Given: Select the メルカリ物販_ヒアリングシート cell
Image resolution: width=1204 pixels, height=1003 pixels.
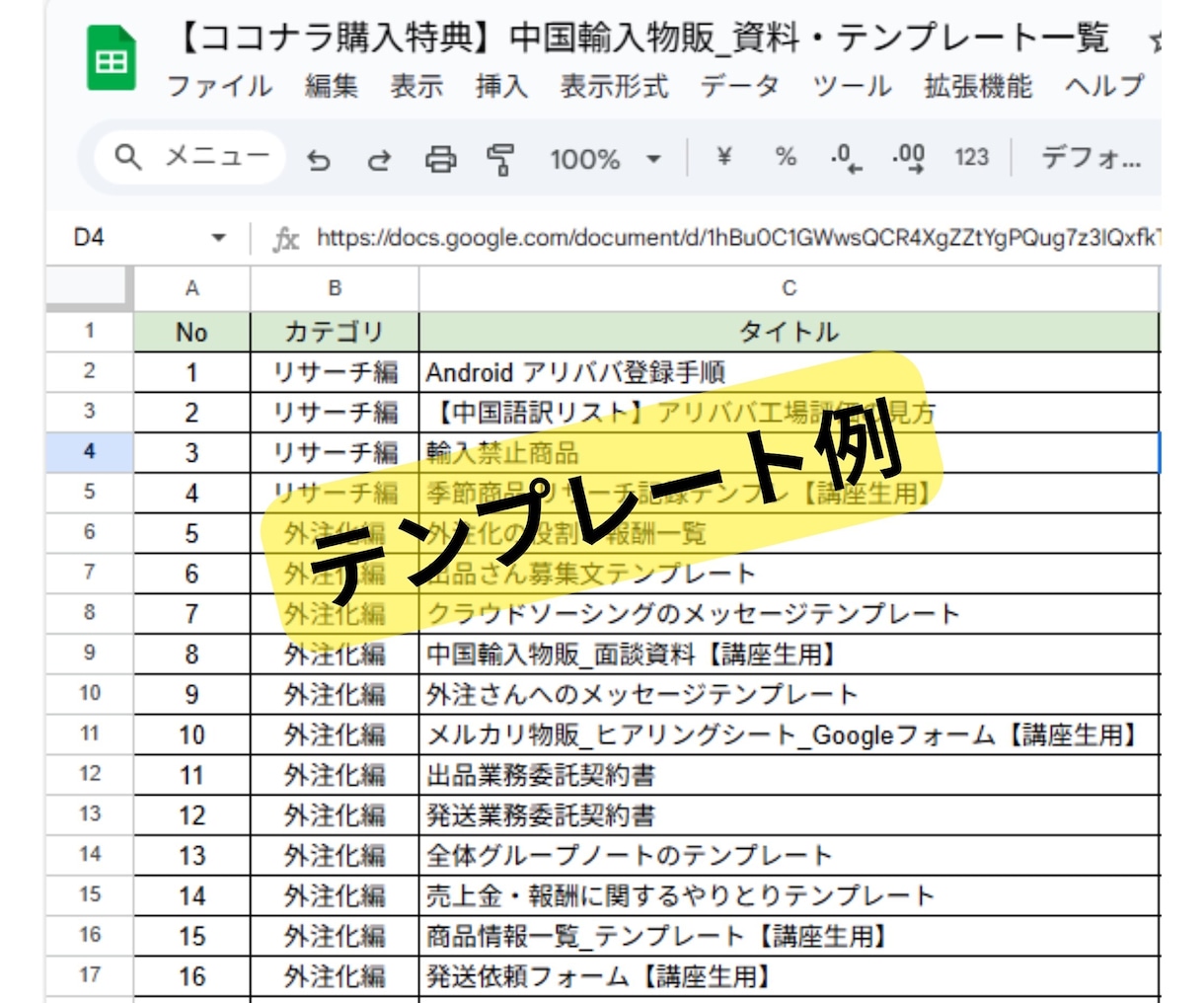Looking at the screenshot, I should (789, 734).
